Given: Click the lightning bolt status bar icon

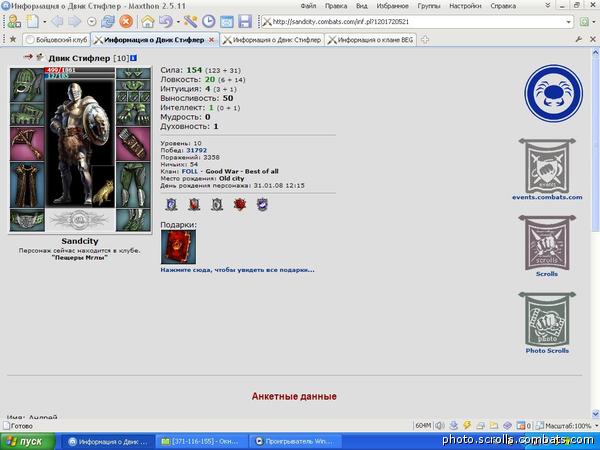Looking at the screenshot, I should point(467,425).
